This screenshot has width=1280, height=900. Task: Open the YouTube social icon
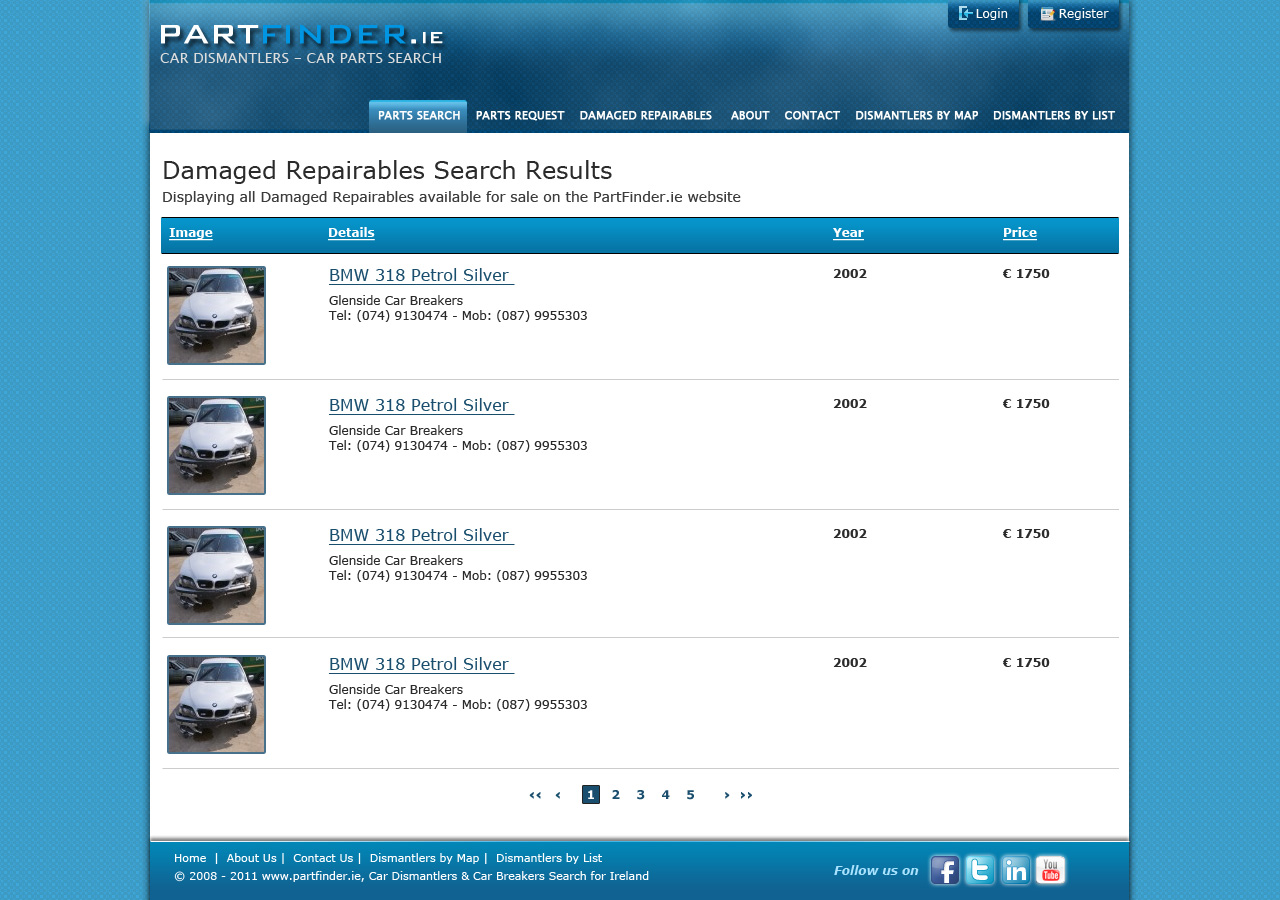(1050, 870)
